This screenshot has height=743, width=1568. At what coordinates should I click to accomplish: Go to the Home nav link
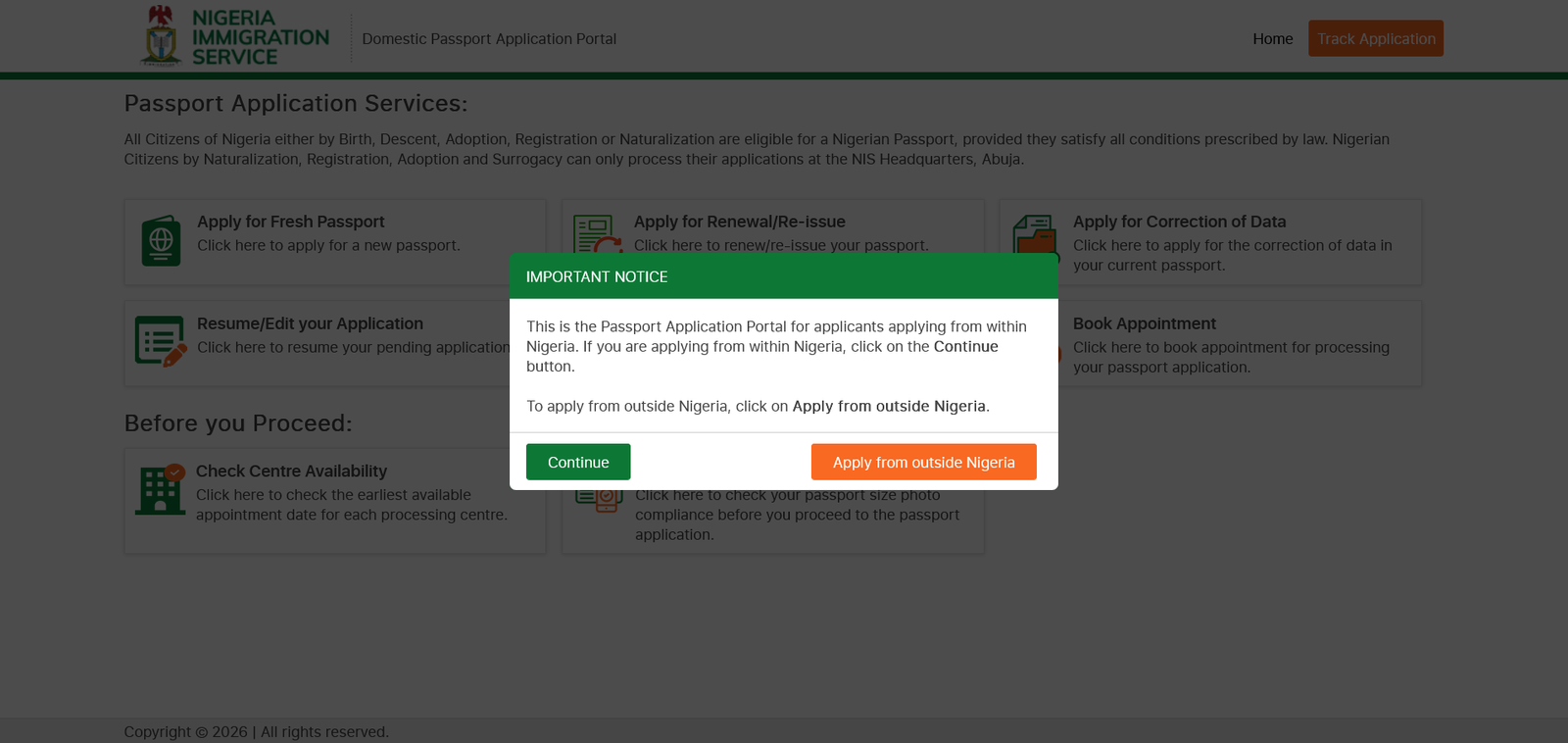[x=1272, y=39]
